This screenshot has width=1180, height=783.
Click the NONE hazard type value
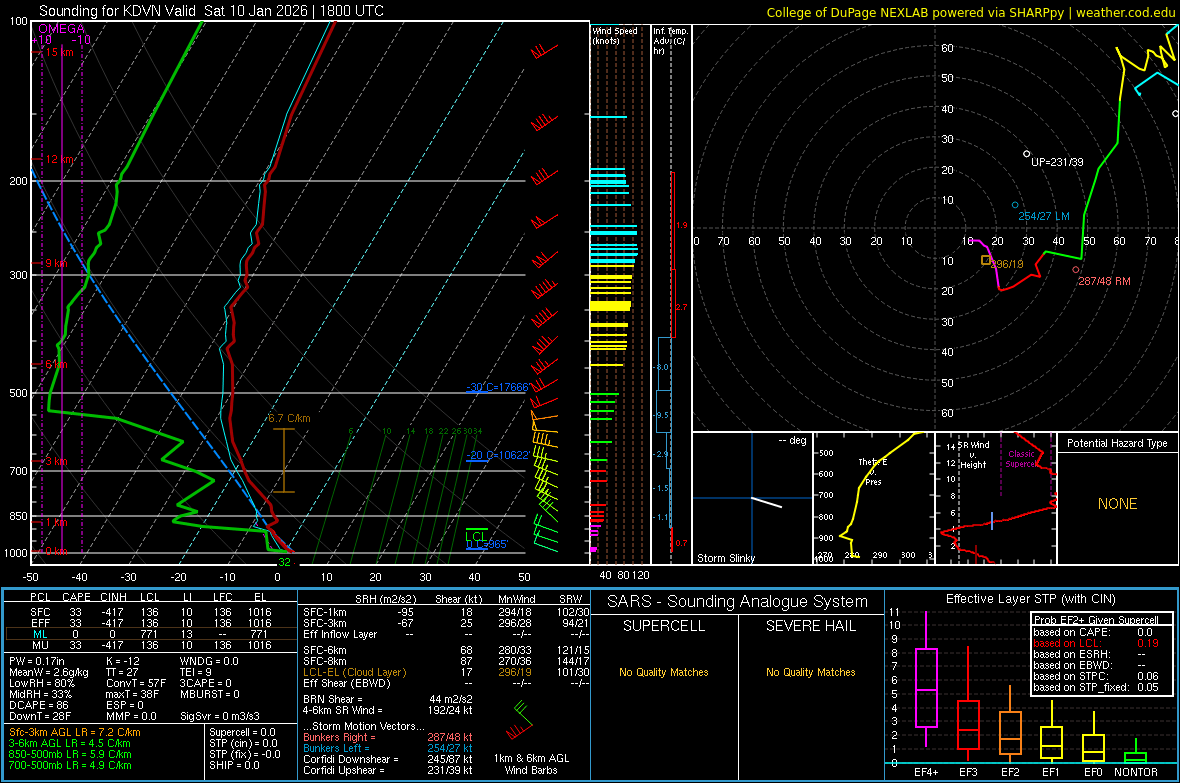click(x=1117, y=504)
